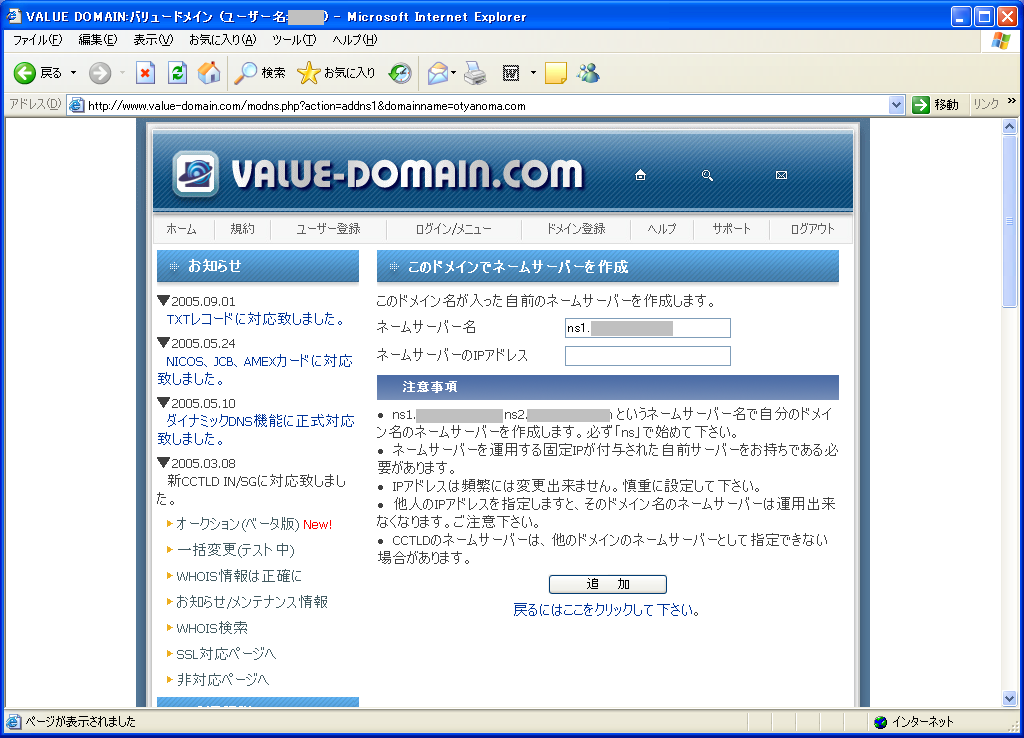Click the vertical scrollbar up arrow

pyautogui.click(x=1010, y=126)
